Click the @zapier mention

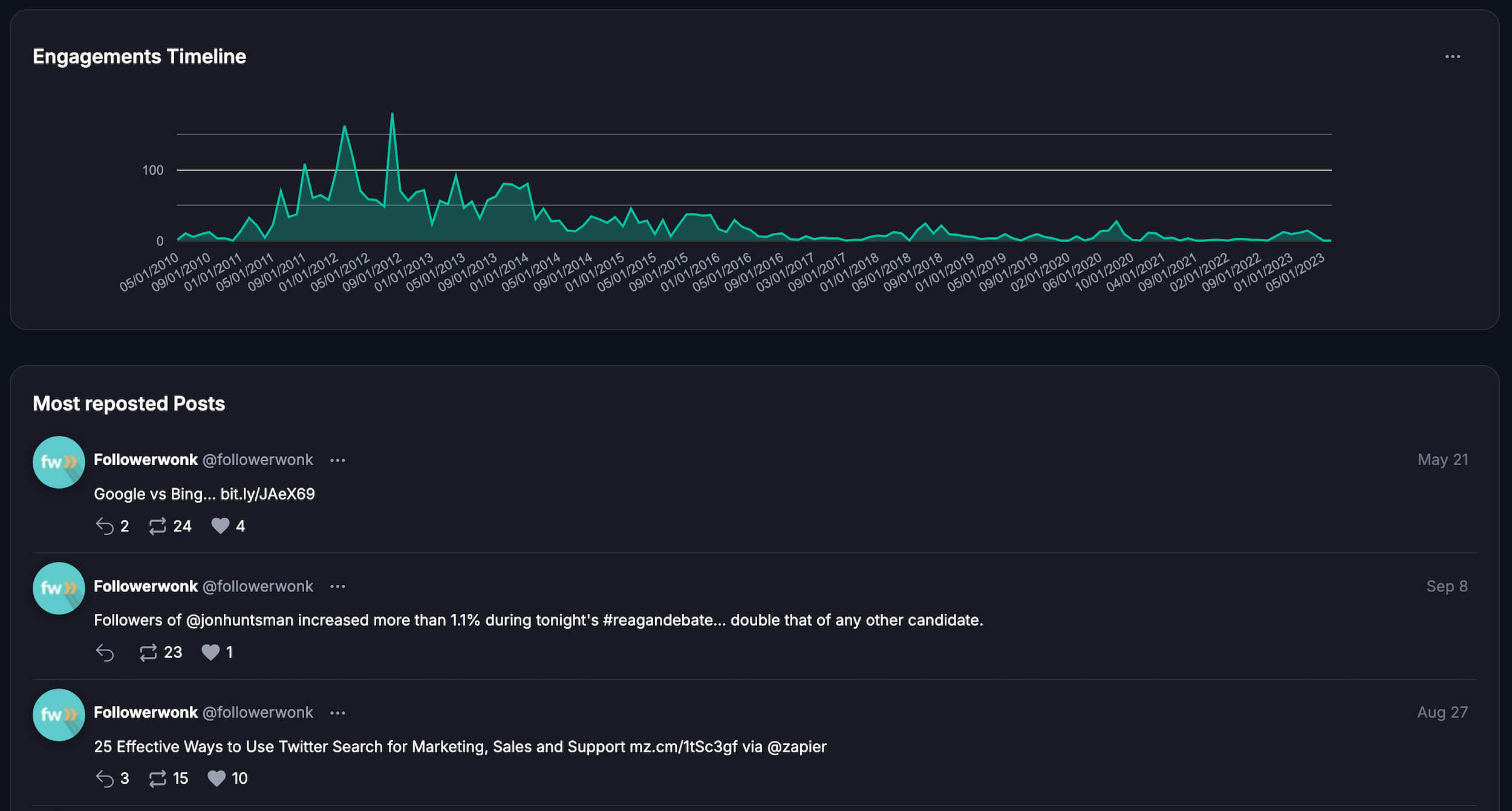(x=797, y=747)
